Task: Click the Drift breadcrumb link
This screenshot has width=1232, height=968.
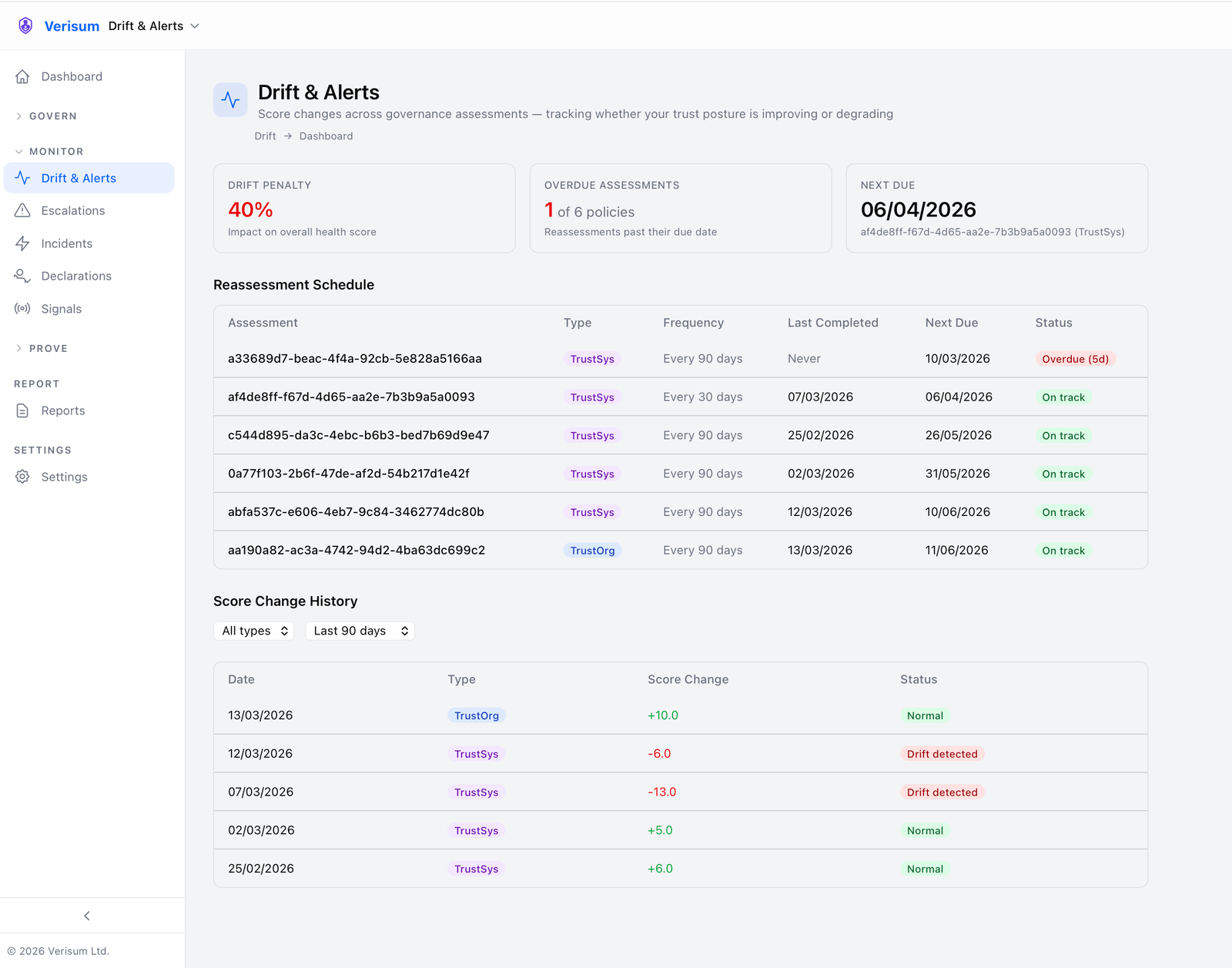Action: (265, 136)
